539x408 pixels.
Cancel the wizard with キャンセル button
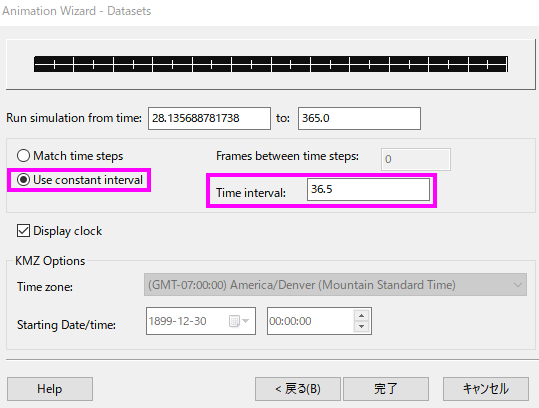[486, 389]
